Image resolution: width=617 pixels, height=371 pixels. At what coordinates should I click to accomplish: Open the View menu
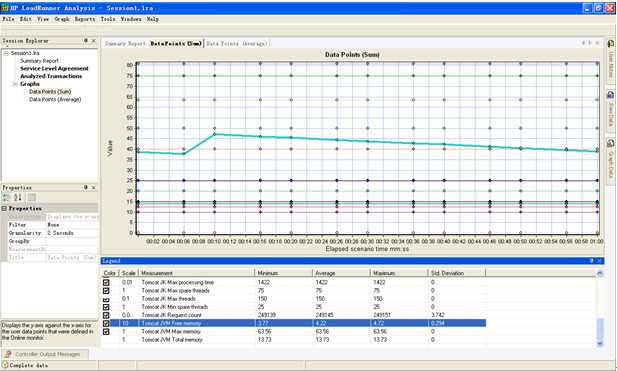(43, 19)
